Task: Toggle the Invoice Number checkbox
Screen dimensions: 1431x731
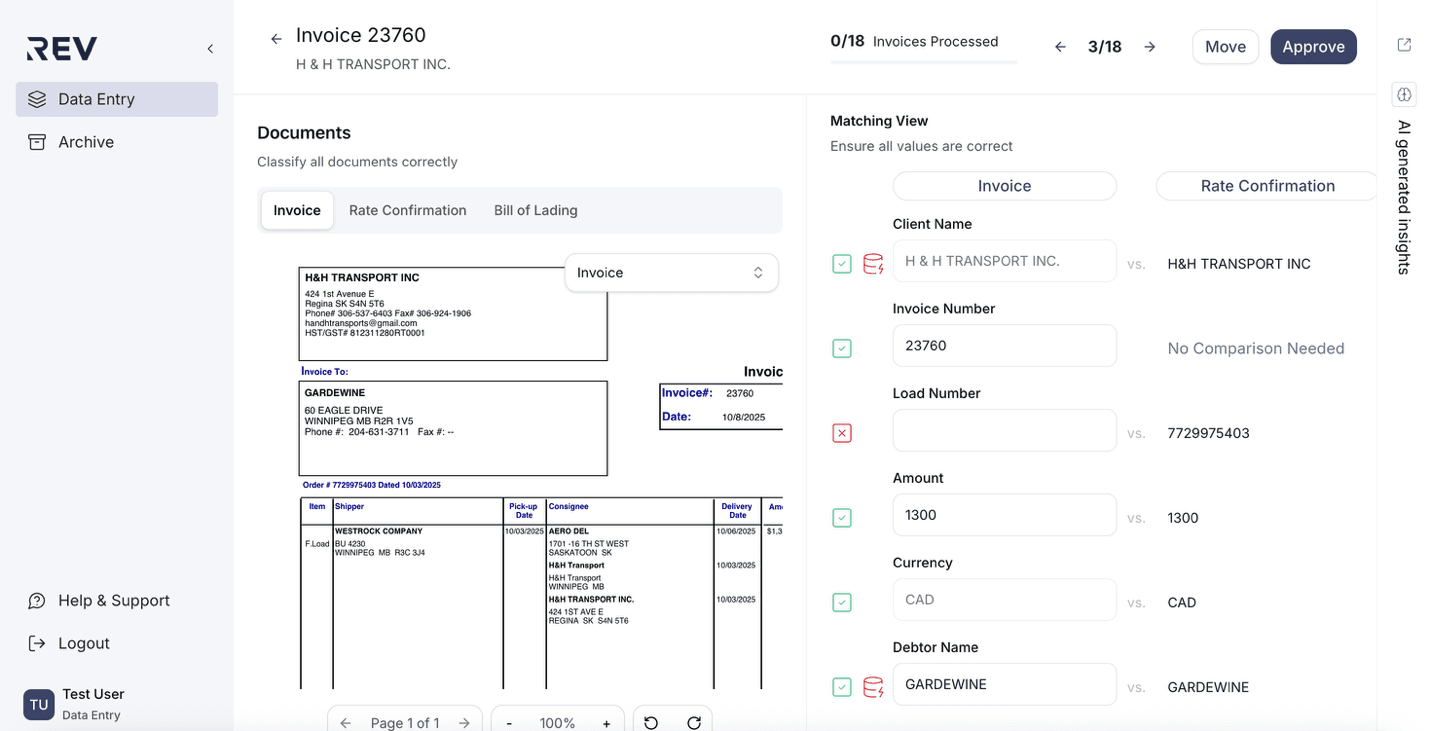Action: 842,349
